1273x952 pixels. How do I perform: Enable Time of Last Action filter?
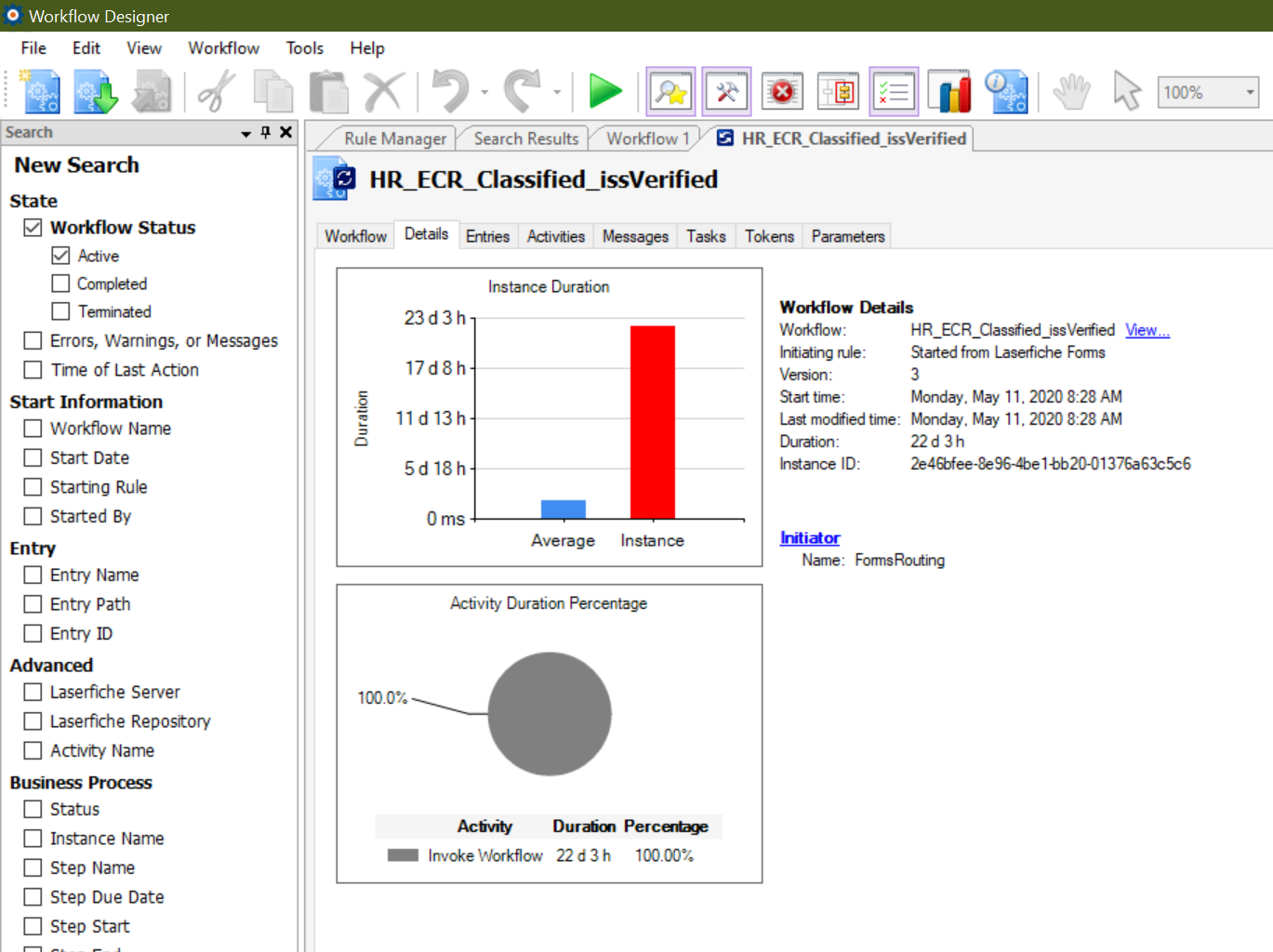pyautogui.click(x=33, y=370)
